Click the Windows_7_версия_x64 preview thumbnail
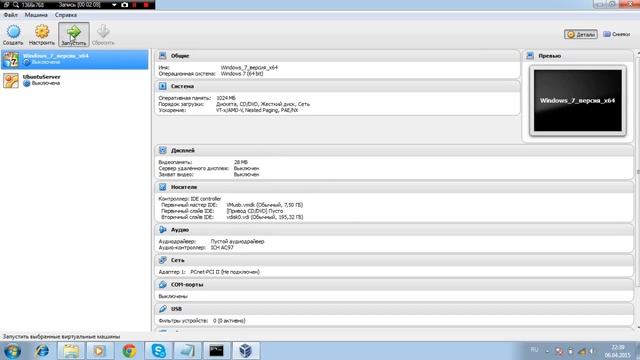The height and width of the screenshot is (360, 640). 578,100
